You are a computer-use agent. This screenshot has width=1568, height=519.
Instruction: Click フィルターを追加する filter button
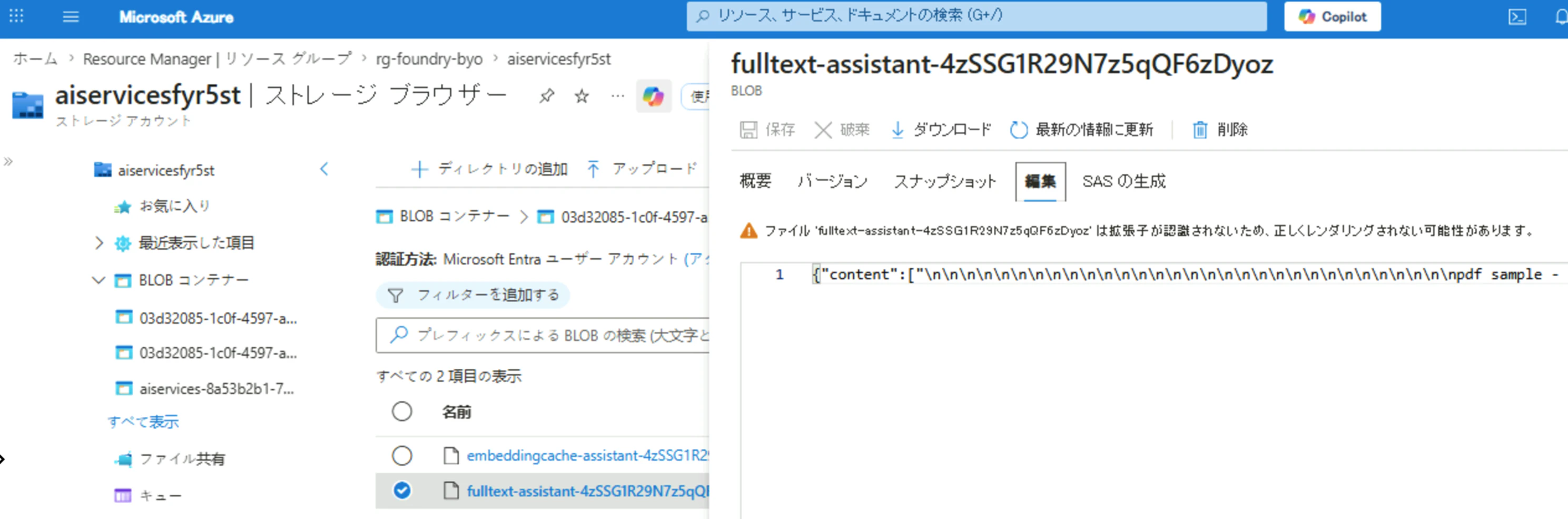[x=473, y=295]
